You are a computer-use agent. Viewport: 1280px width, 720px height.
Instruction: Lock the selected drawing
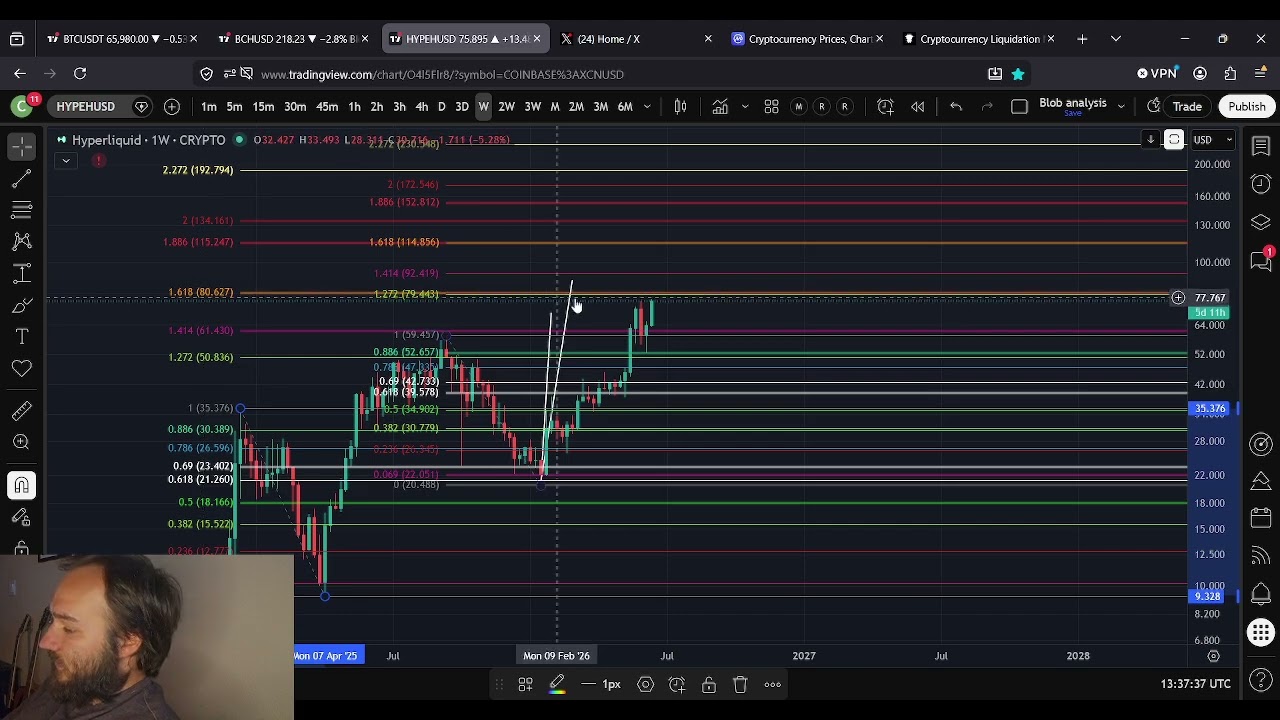(708, 685)
